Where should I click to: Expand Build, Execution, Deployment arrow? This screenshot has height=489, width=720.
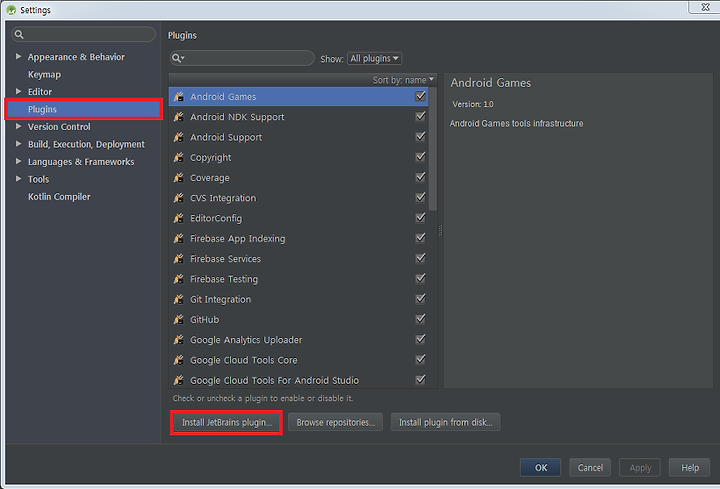point(18,144)
